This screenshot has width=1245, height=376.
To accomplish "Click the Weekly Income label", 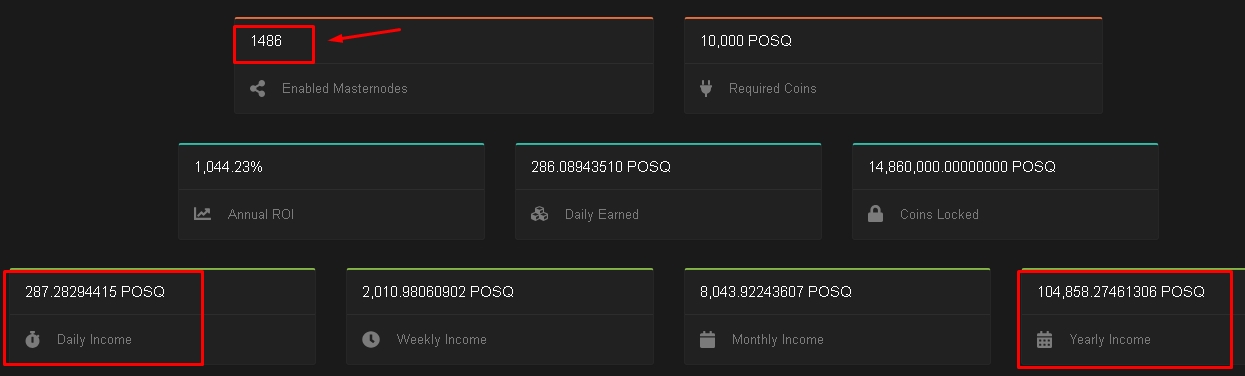I will pyautogui.click(x=442, y=340).
